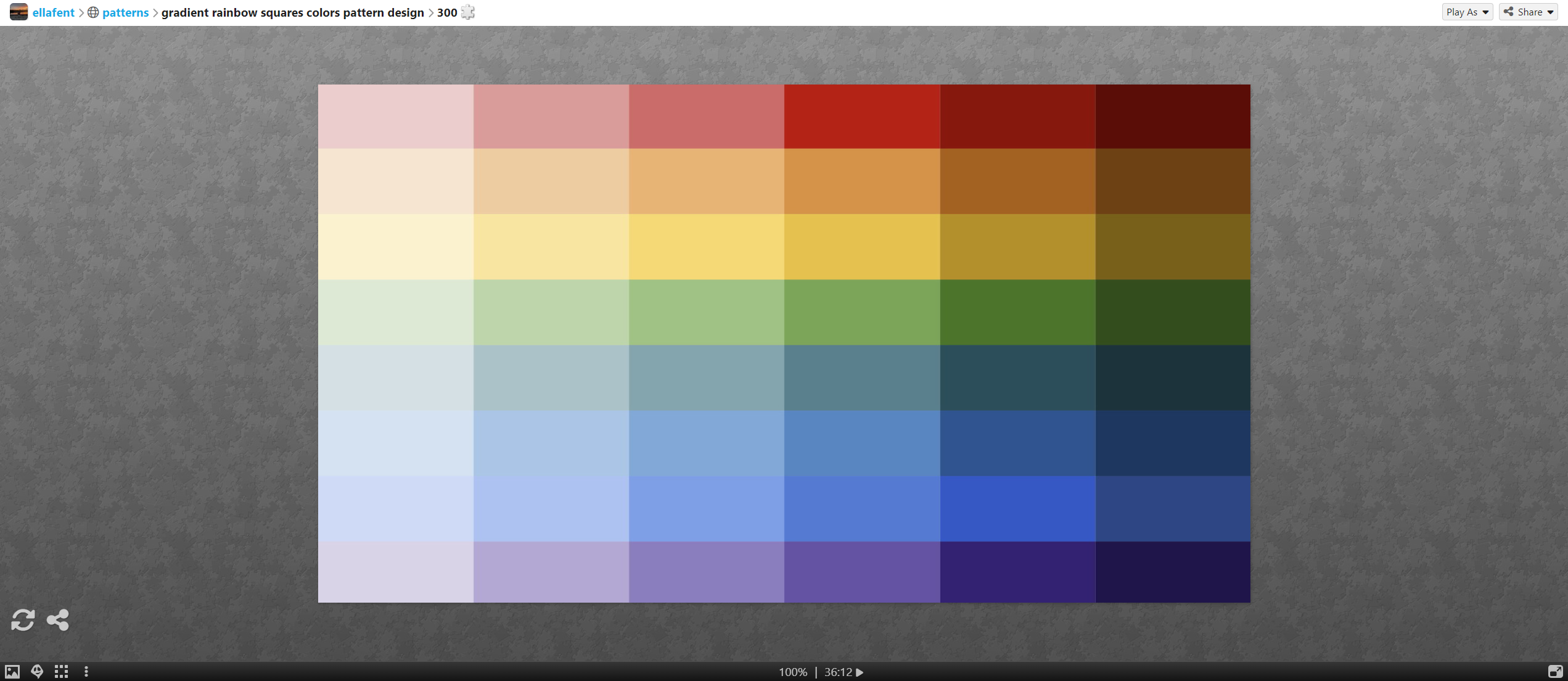The width and height of the screenshot is (1568, 681).
Task: Toggle the puzzle image preview icon
Action: 12,671
